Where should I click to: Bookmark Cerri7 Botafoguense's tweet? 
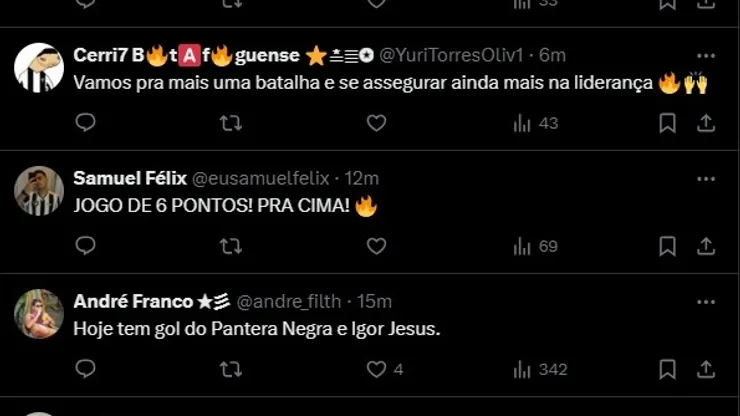(x=667, y=123)
